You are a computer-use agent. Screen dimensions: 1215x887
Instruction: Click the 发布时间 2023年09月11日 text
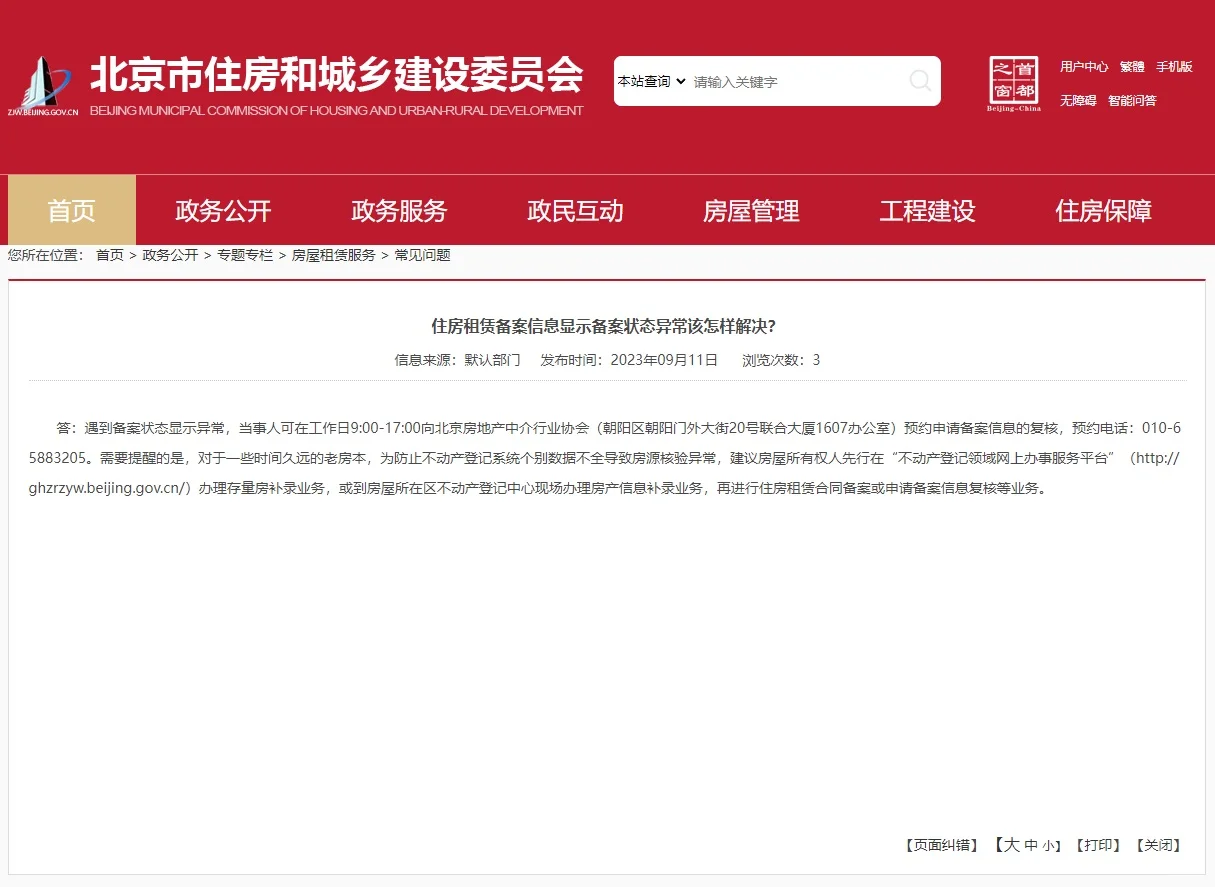click(x=629, y=360)
